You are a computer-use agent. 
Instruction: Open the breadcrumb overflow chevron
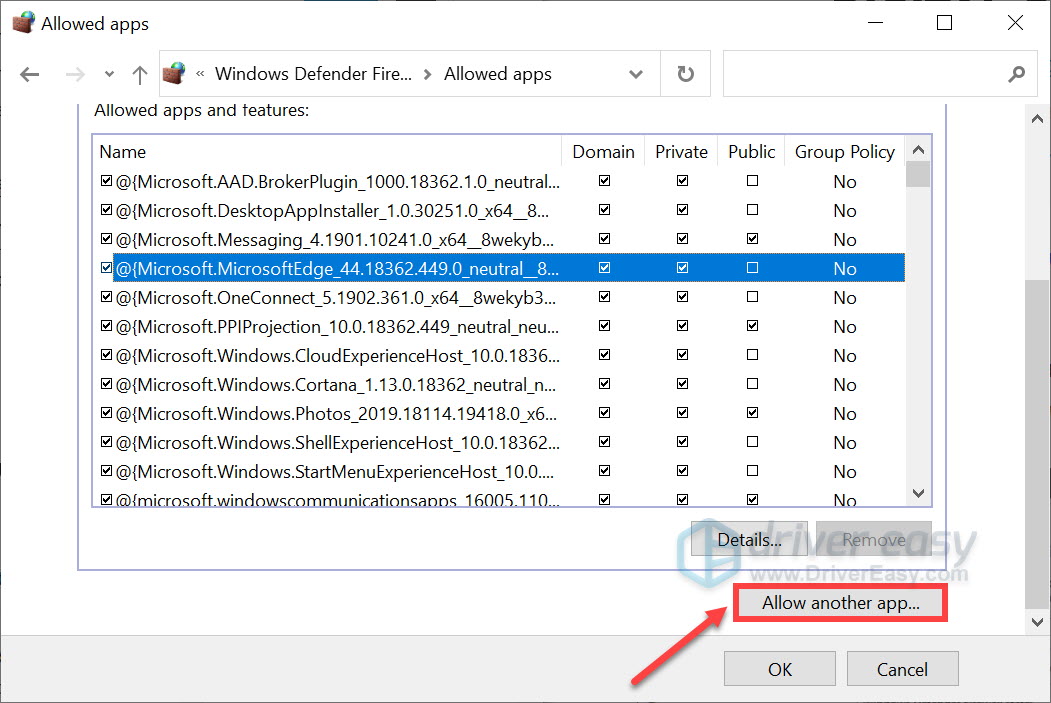(200, 74)
